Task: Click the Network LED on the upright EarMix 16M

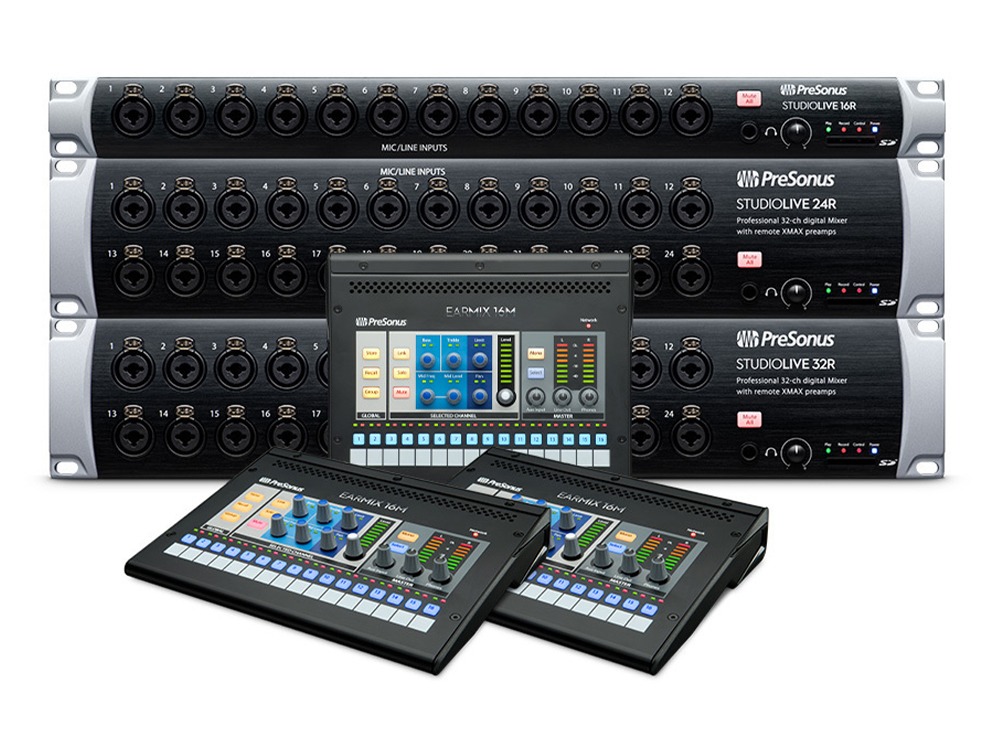Action: coord(589,326)
